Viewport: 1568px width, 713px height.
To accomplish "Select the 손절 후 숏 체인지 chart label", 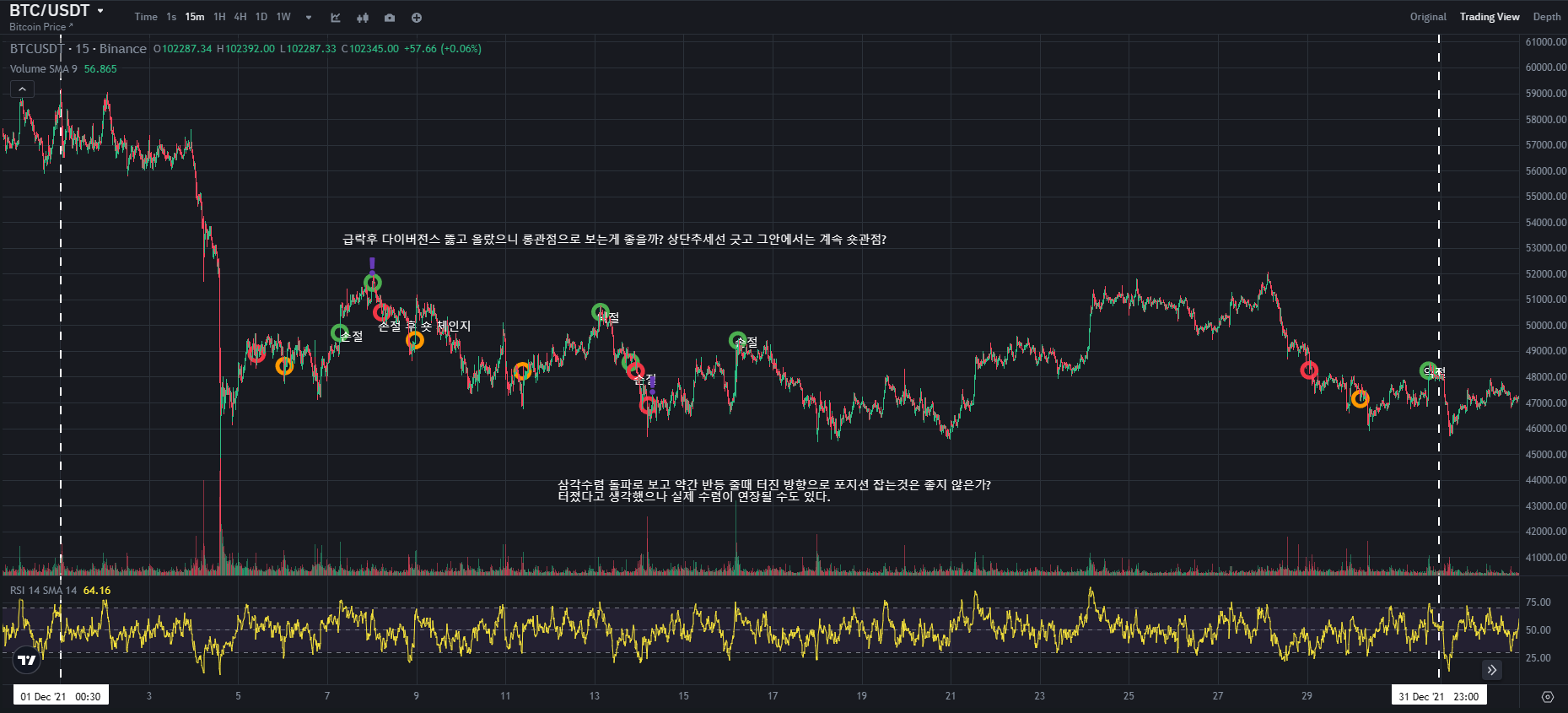I will pyautogui.click(x=424, y=327).
